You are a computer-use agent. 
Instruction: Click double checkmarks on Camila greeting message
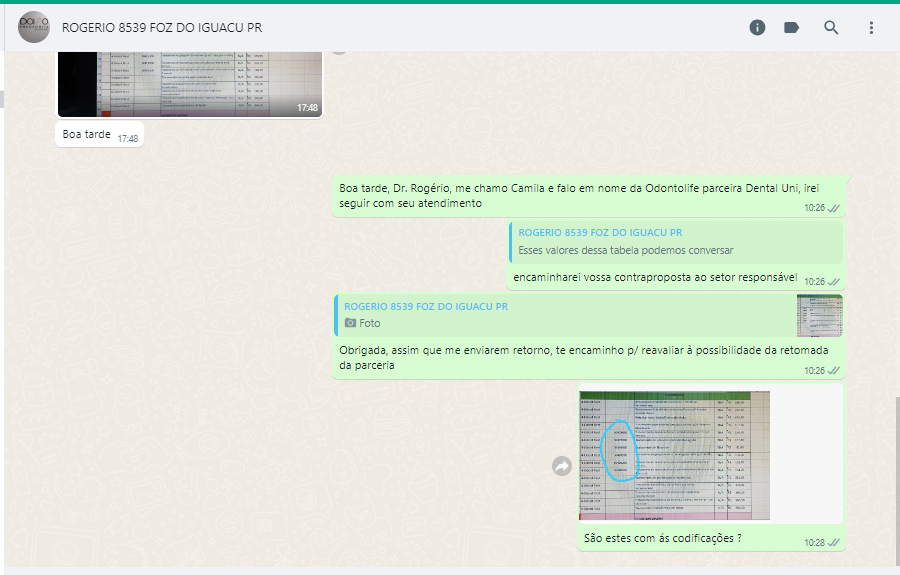coord(833,208)
